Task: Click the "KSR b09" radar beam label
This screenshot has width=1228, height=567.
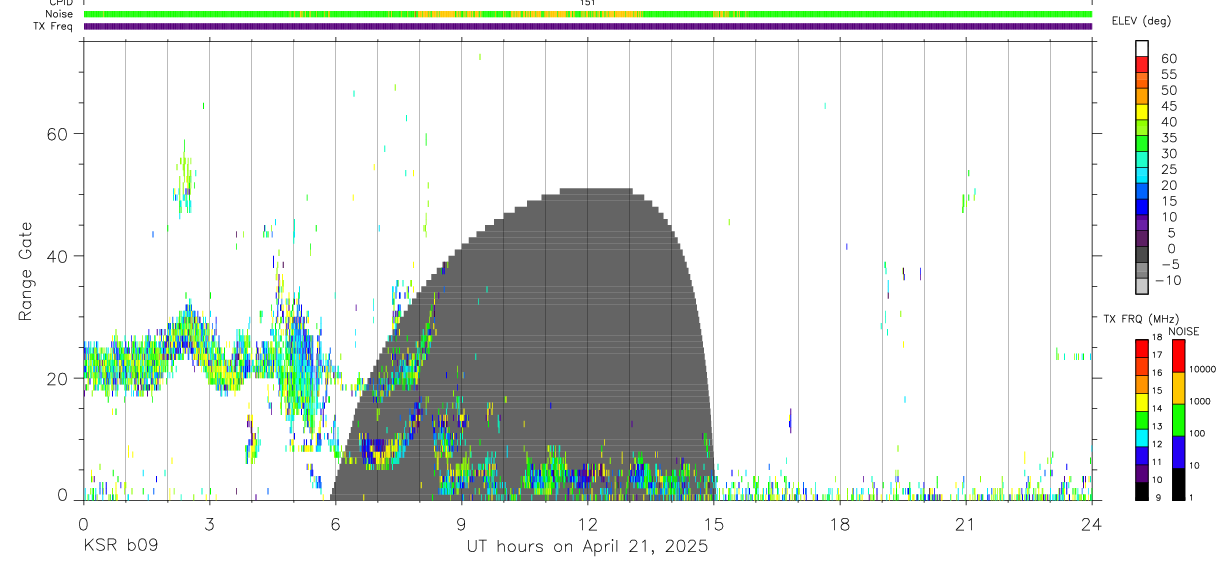Action: click(x=120, y=547)
